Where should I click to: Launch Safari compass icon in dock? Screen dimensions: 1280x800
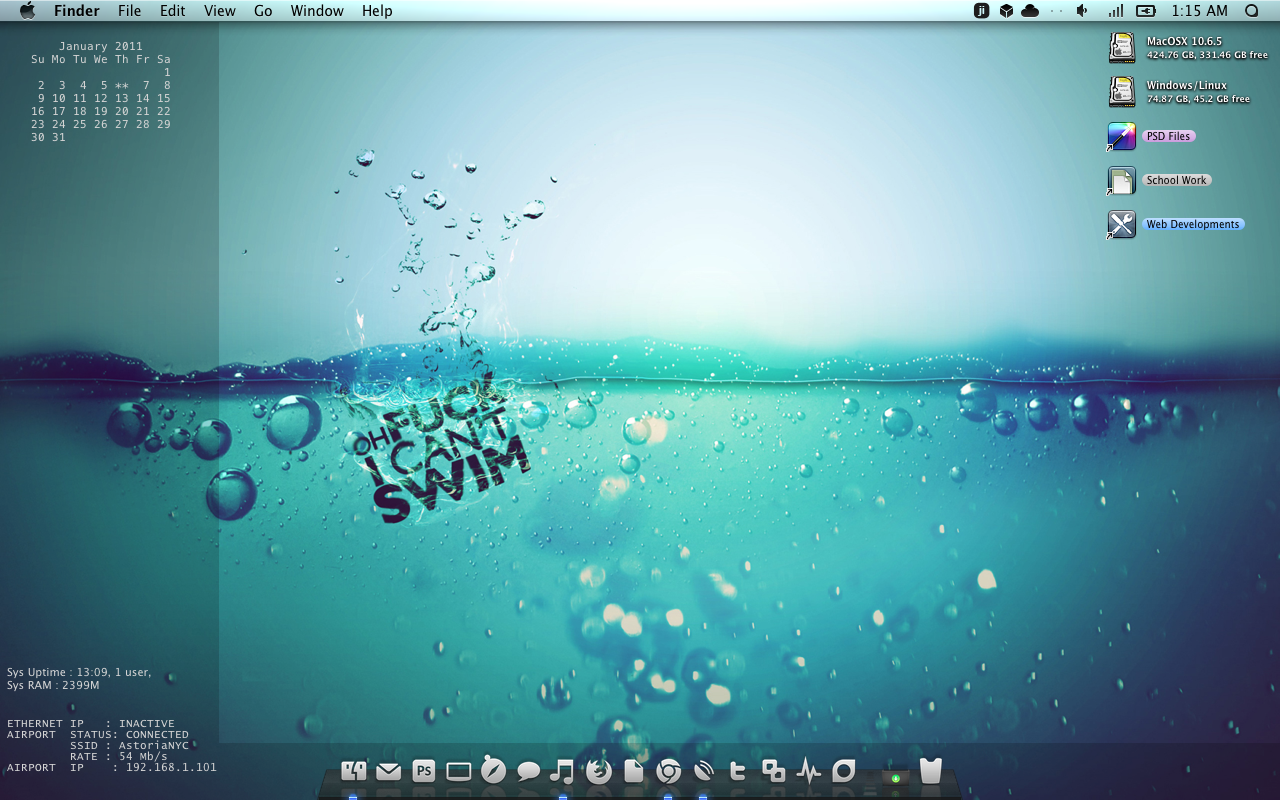(493, 769)
